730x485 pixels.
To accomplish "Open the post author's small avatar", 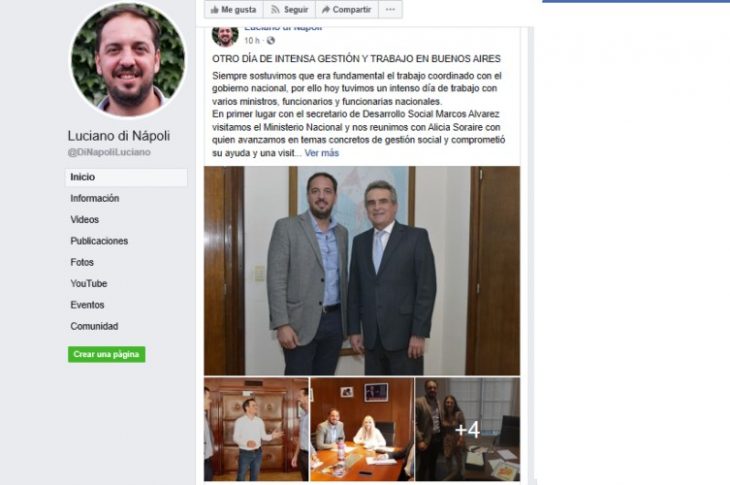I will [225, 36].
